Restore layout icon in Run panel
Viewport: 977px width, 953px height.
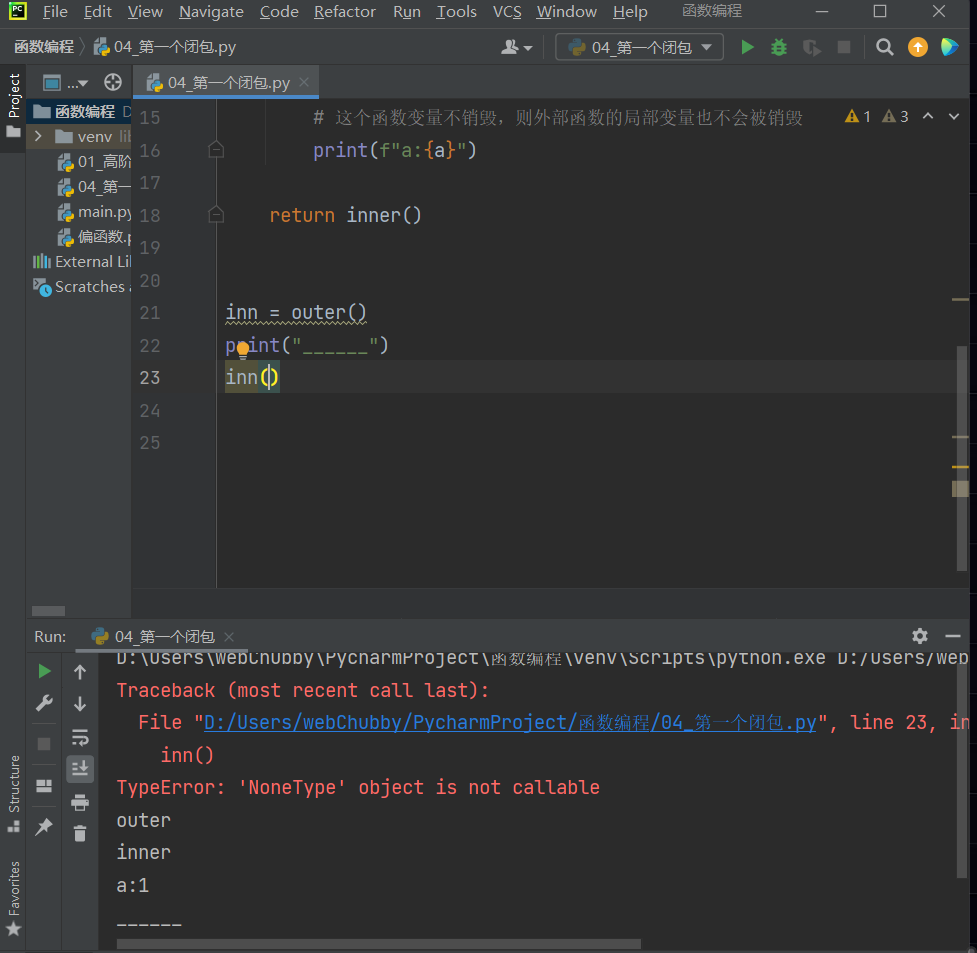pos(44,785)
